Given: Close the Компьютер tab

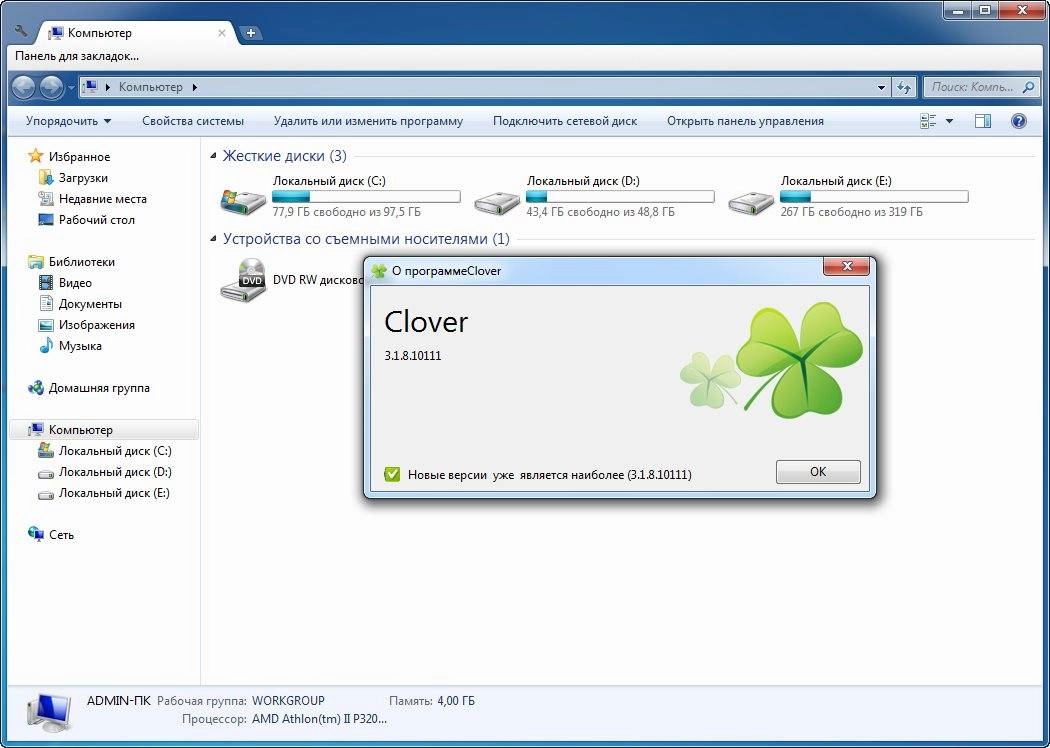Looking at the screenshot, I should [222, 33].
